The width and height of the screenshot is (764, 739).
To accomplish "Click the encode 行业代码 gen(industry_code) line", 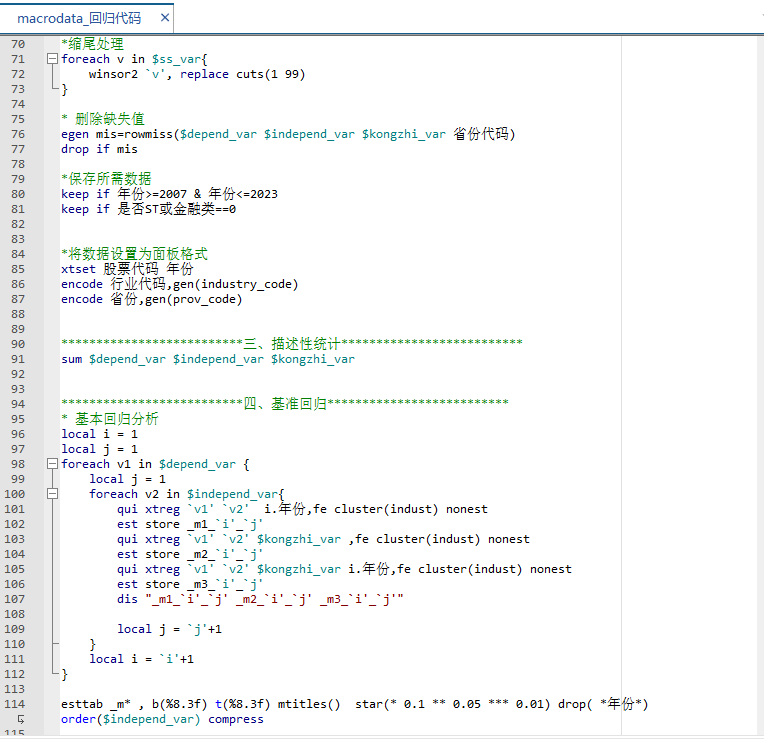I will [x=179, y=284].
